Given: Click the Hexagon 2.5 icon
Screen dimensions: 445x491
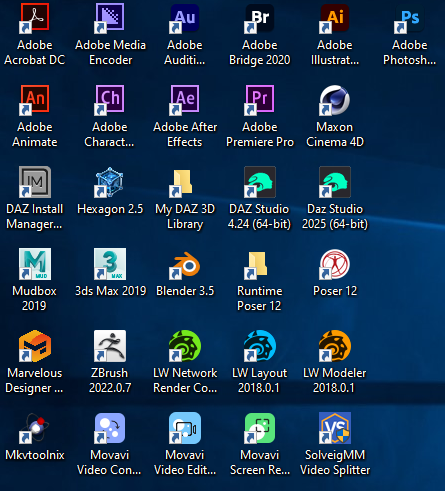Looking at the screenshot, I should tap(110, 182).
